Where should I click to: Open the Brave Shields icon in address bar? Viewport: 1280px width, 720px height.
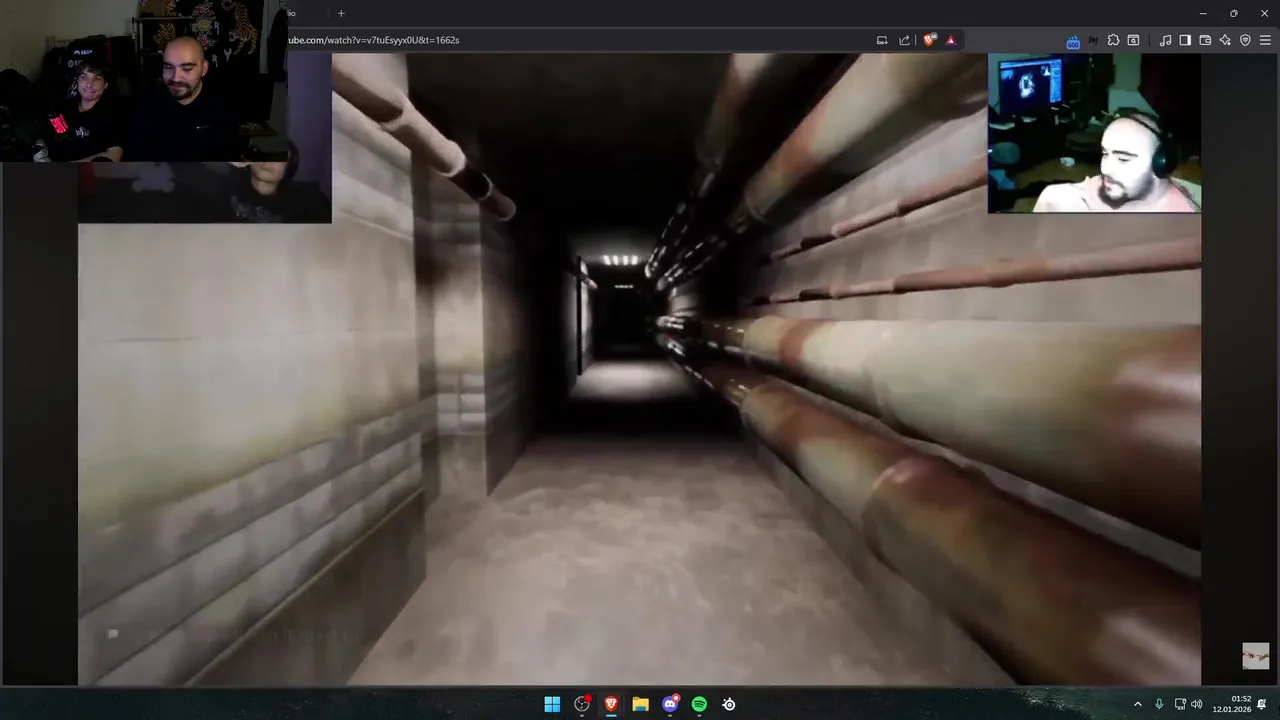930,40
